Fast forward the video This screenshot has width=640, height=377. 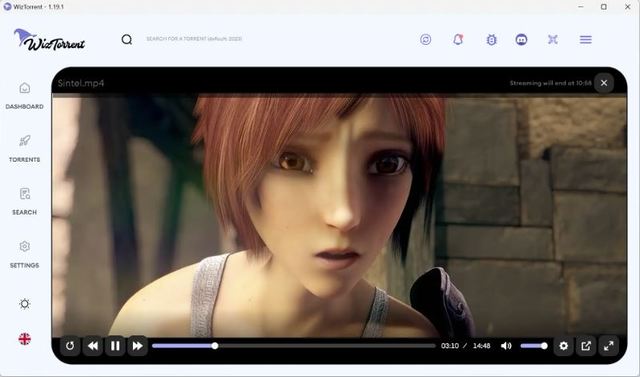click(138, 346)
